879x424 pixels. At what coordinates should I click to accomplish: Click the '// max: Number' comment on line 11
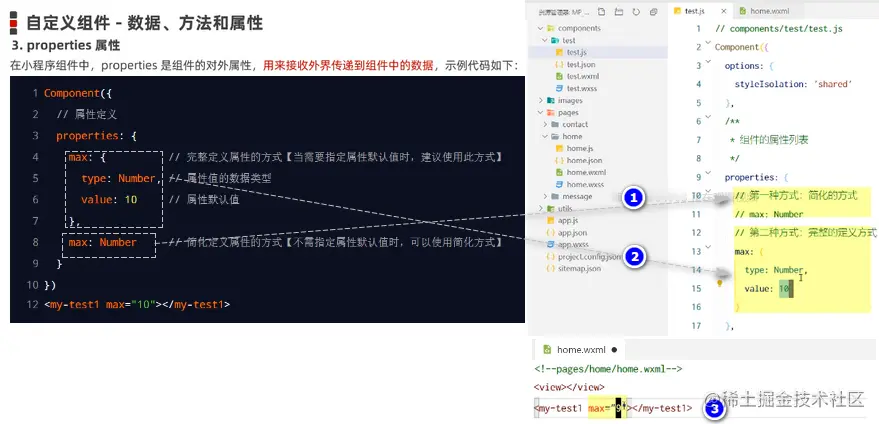[x=769, y=214]
